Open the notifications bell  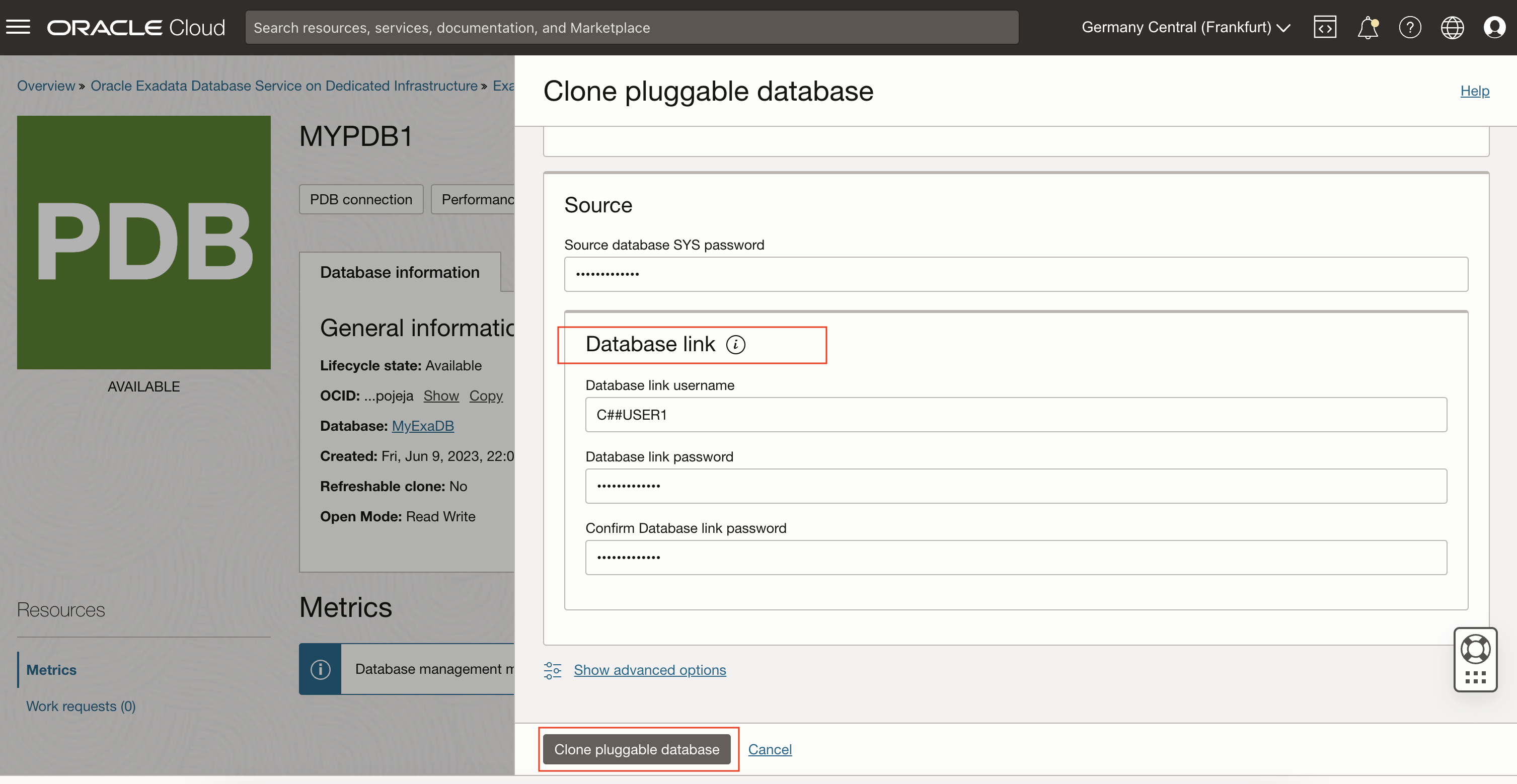(1368, 27)
